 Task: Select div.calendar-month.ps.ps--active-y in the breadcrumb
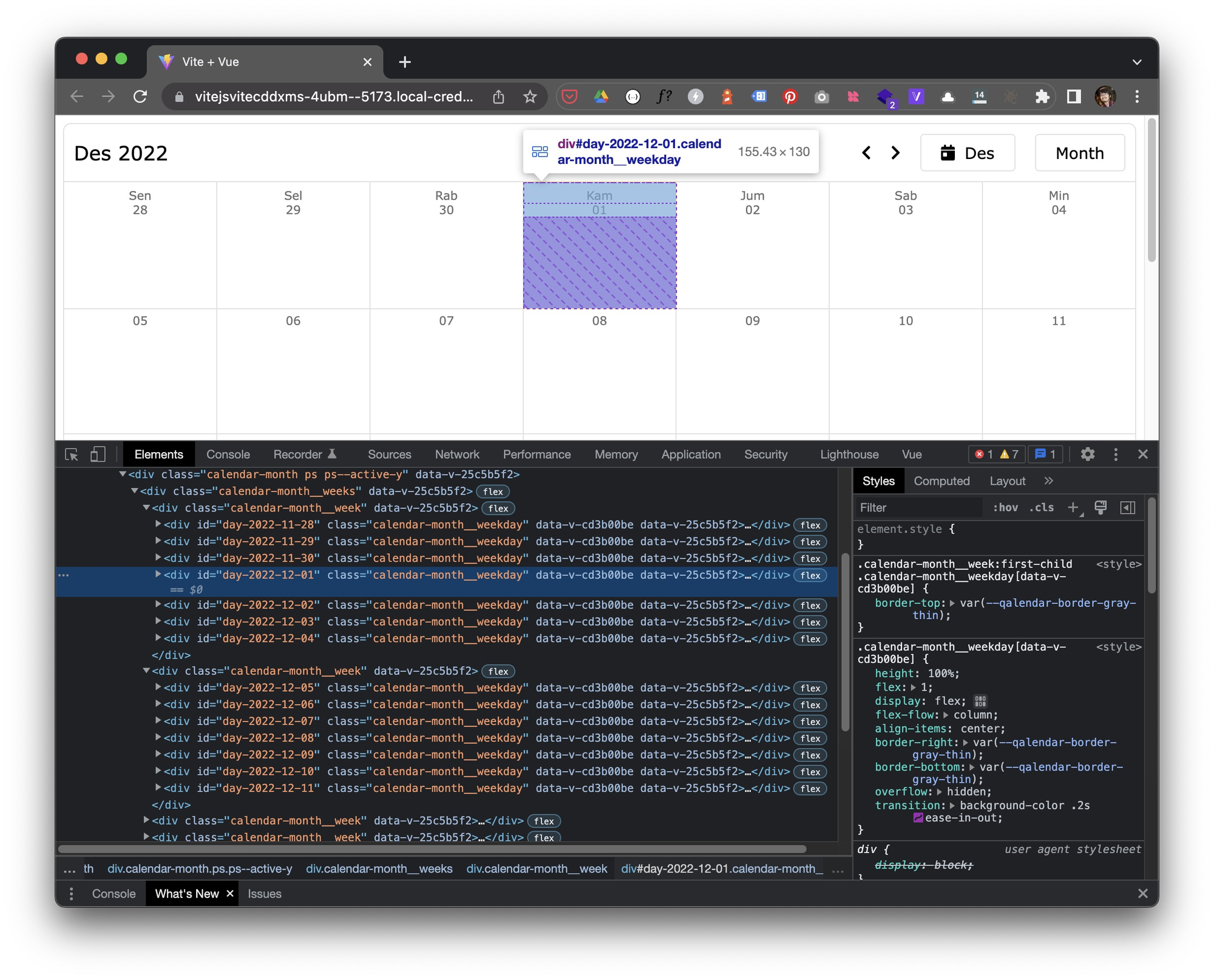[x=200, y=868]
